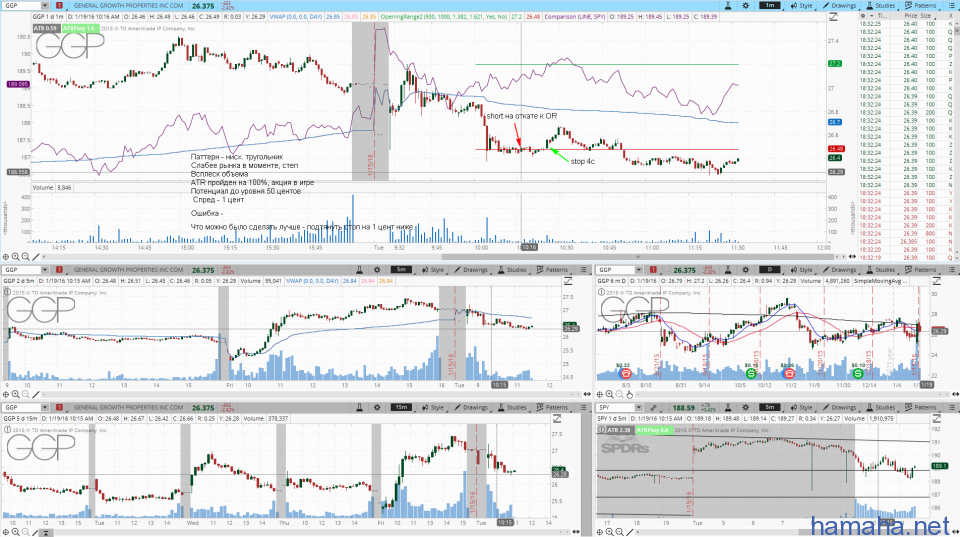
Task: Change the D timeframe in daily chart
Action: 770,269
